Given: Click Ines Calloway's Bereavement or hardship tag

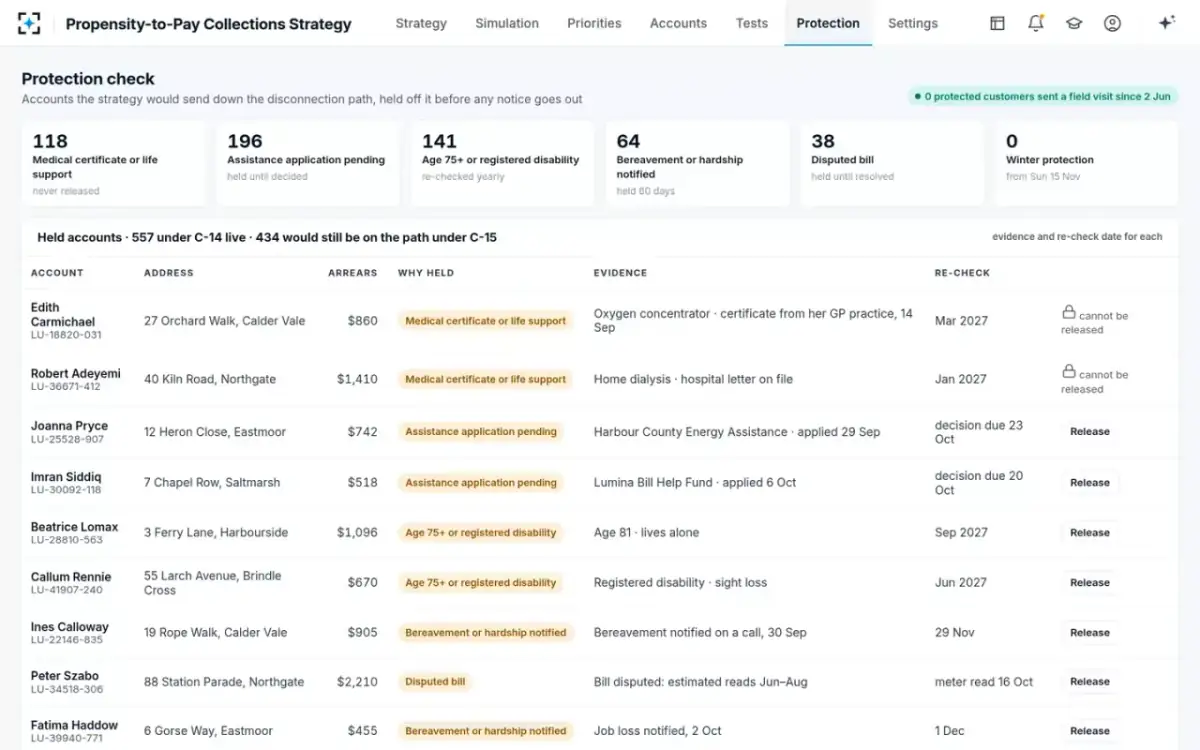Looking at the screenshot, I should pyautogui.click(x=486, y=633).
